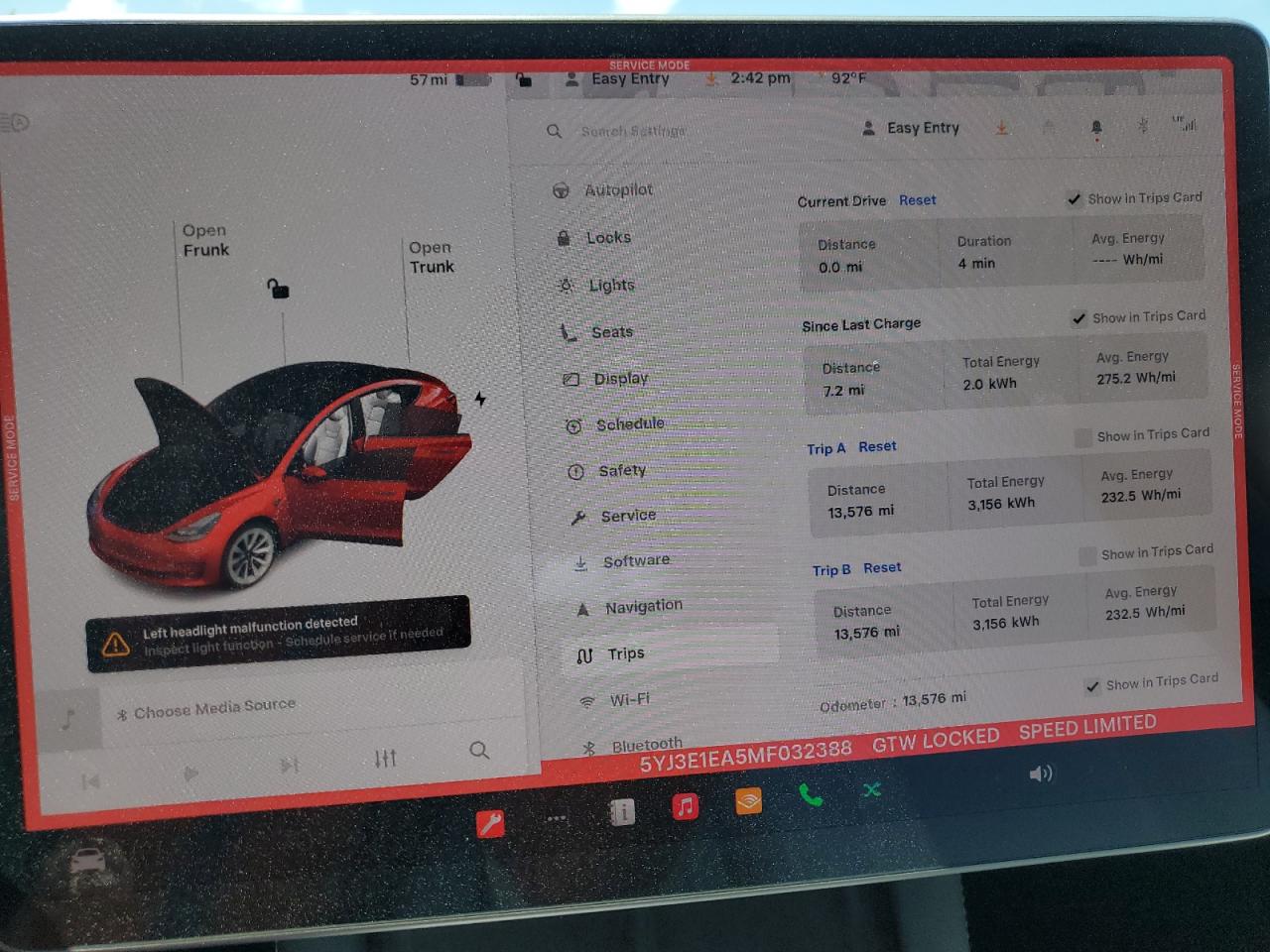Open the Locks settings menu

tap(594, 238)
